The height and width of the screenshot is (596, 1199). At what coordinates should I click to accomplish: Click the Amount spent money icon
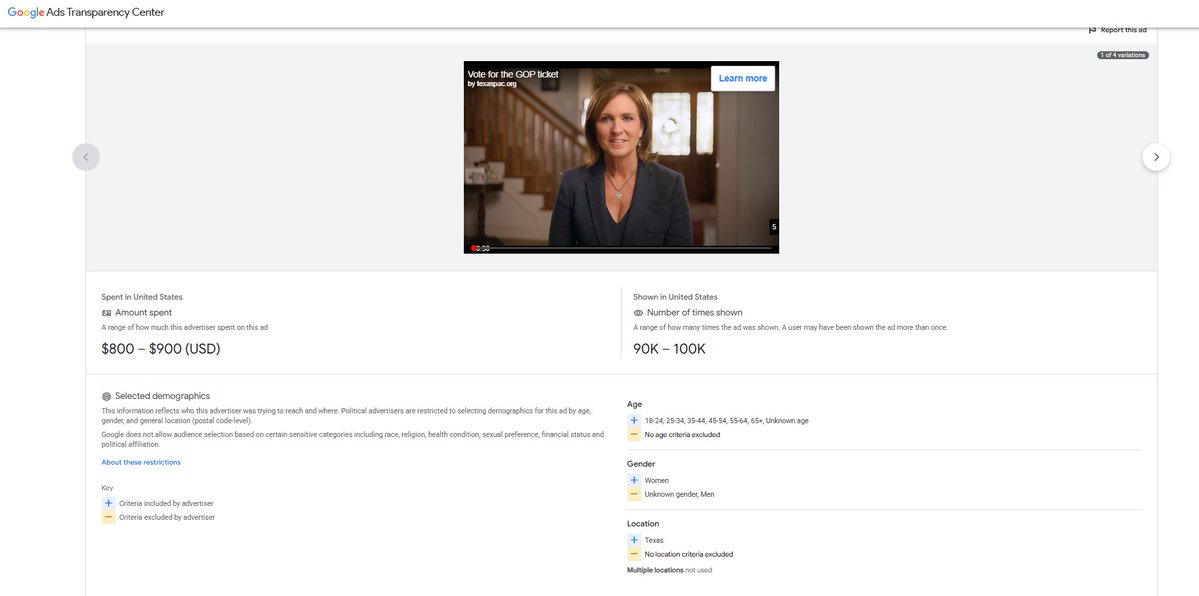pyautogui.click(x=106, y=313)
